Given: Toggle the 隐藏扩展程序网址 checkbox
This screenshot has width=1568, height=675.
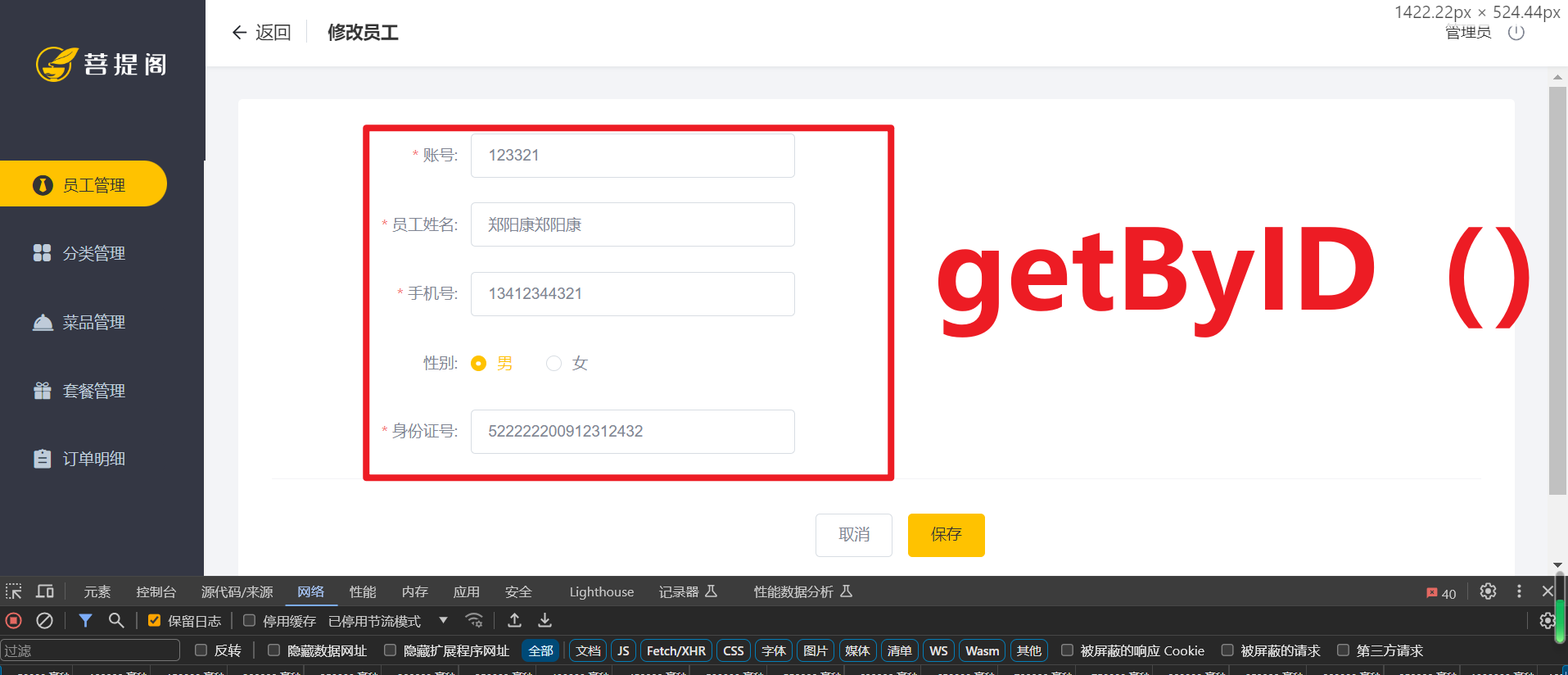Looking at the screenshot, I should click(390, 650).
